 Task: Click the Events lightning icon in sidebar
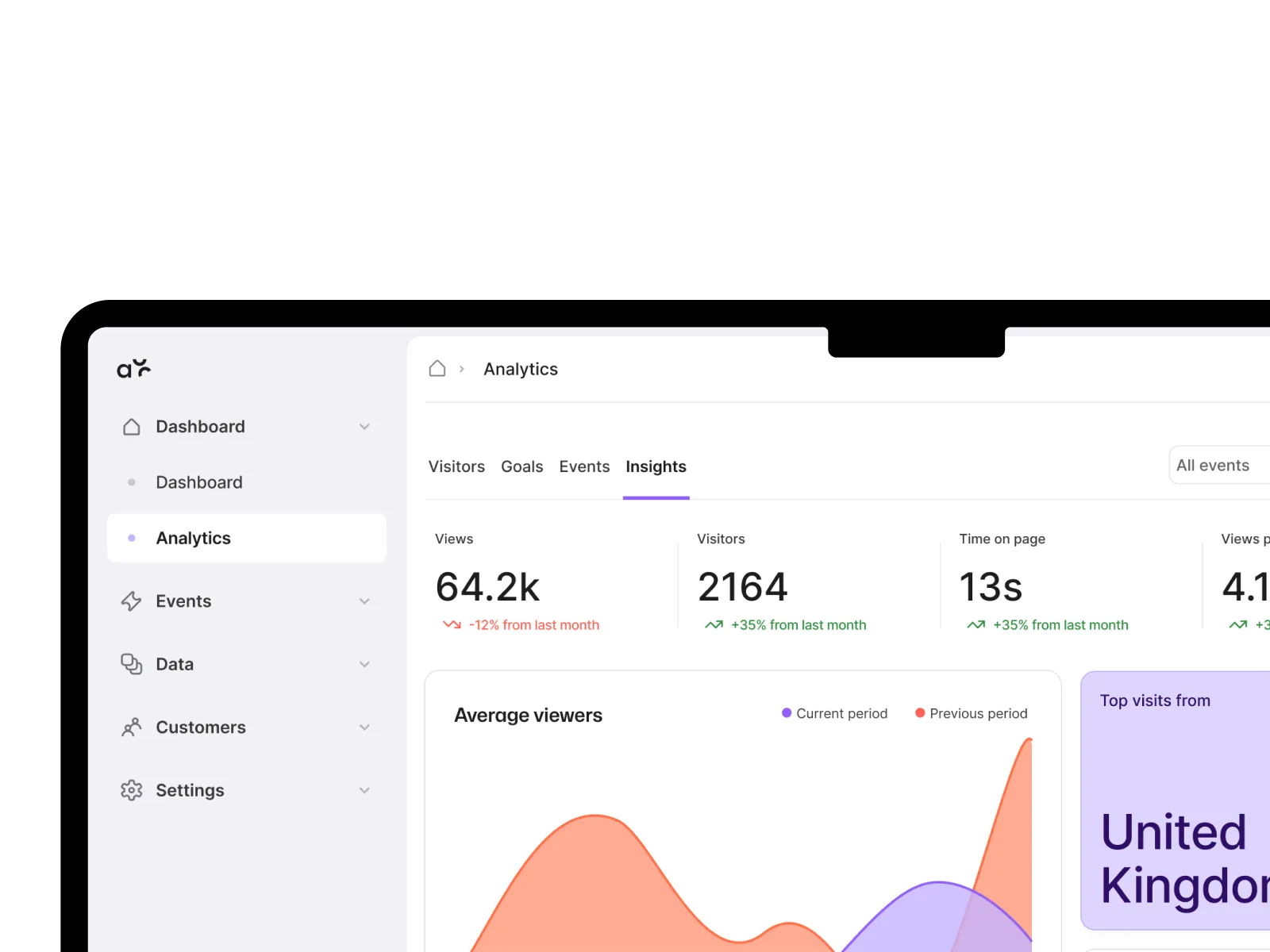pos(131,601)
